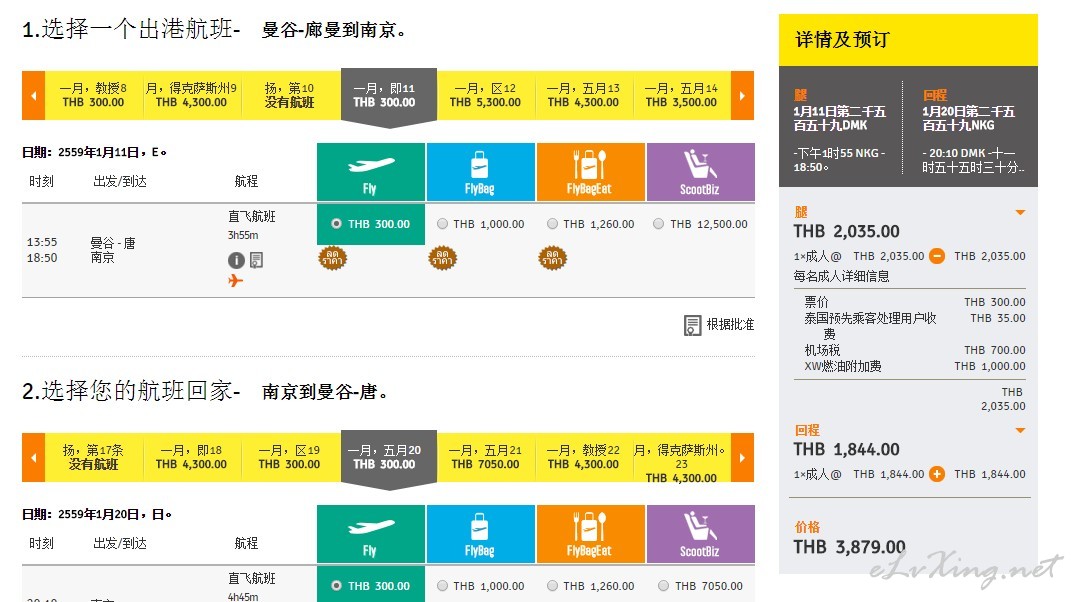The height and width of the screenshot is (602, 1074).
Task: Select outbound Fly fare THB 300.00 radio
Action: pyautogui.click(x=336, y=224)
